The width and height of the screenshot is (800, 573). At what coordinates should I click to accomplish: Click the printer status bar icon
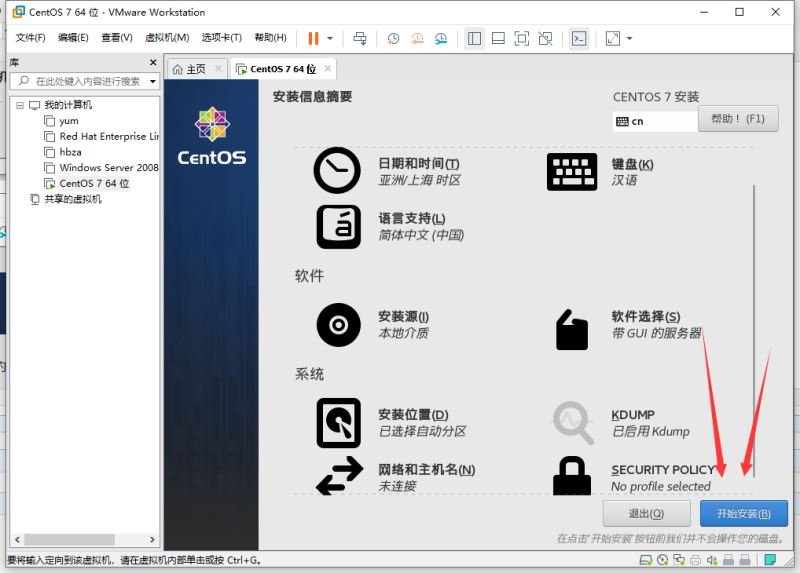695,560
